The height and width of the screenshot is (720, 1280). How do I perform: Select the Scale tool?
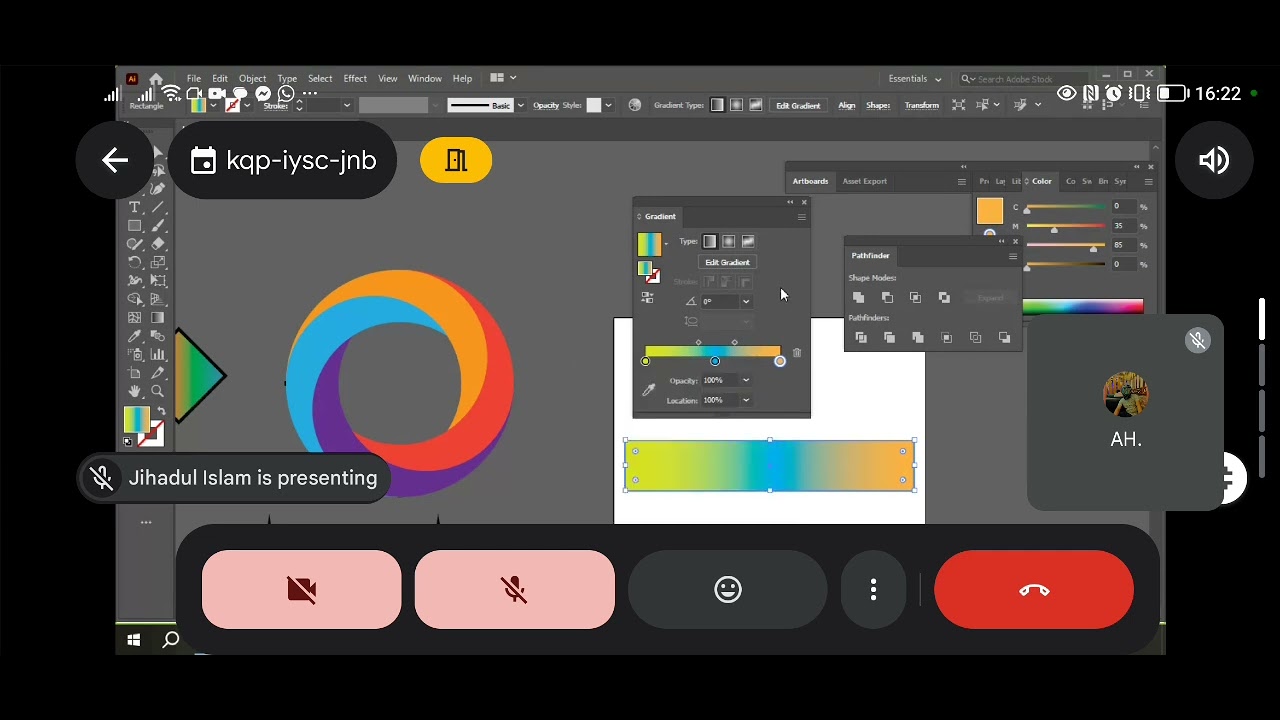click(x=158, y=262)
